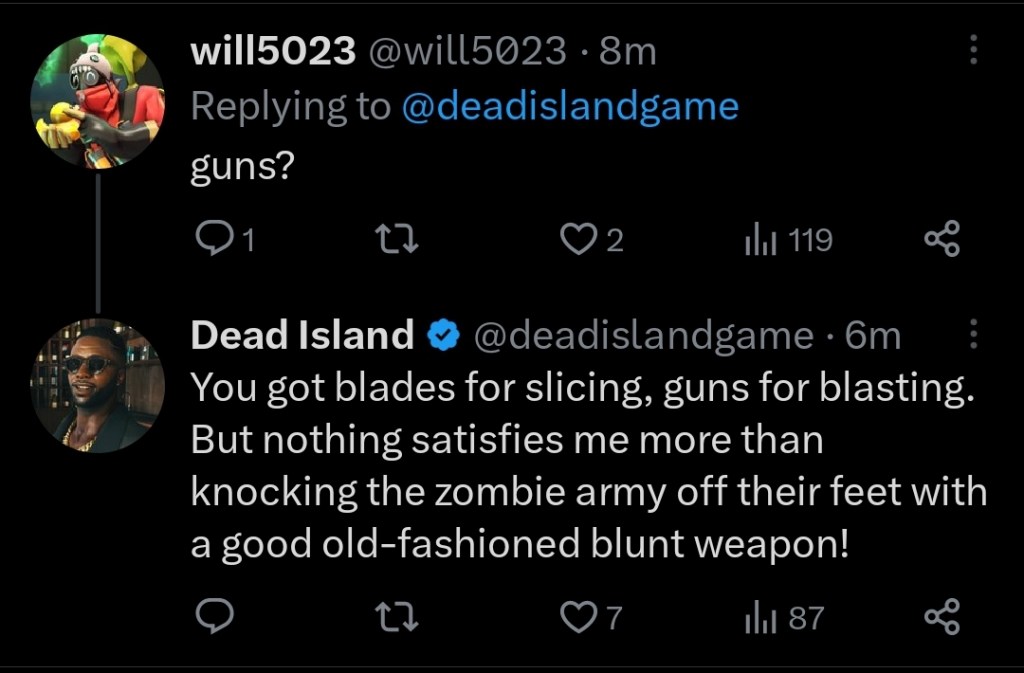This screenshot has width=1024, height=673.
Task: Open the @deadislandgame mention link
Action: (x=569, y=107)
